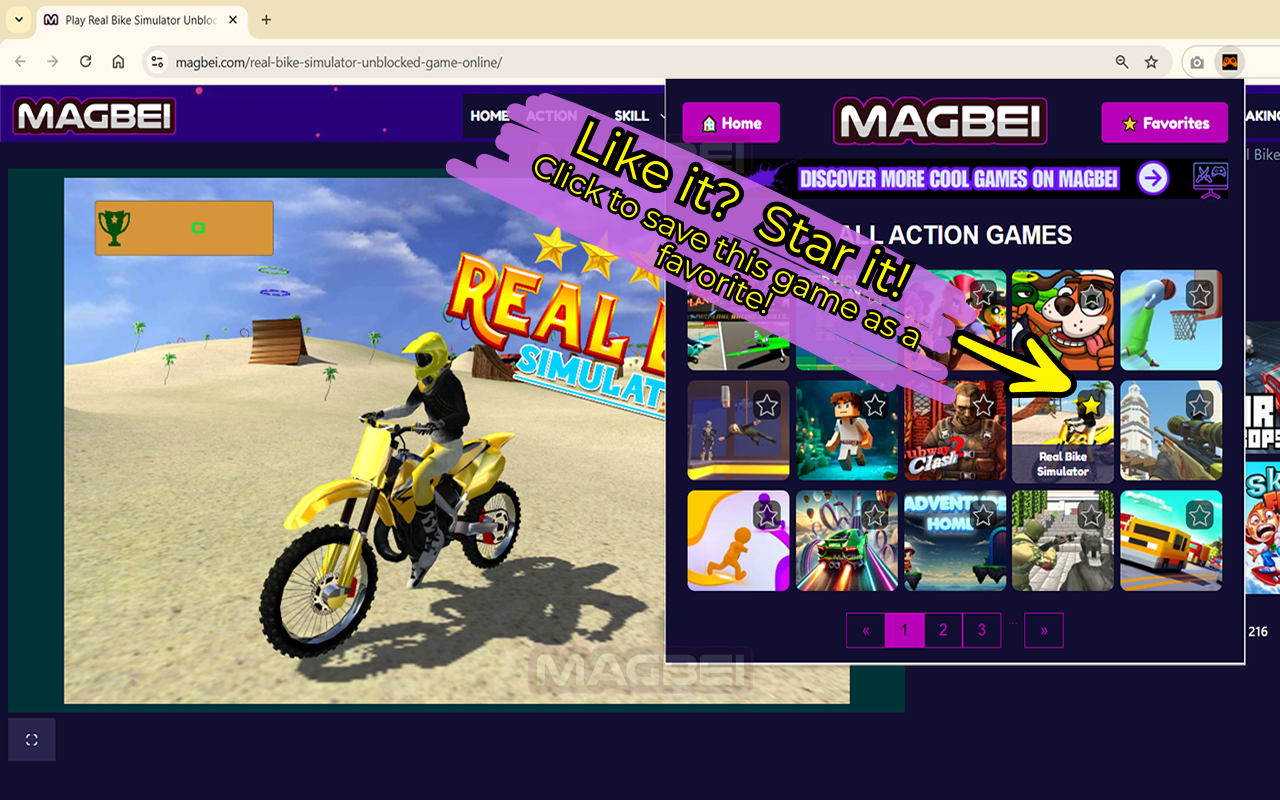Image resolution: width=1280 pixels, height=800 pixels.
Task: Go to the next page of games
Action: (1044, 630)
